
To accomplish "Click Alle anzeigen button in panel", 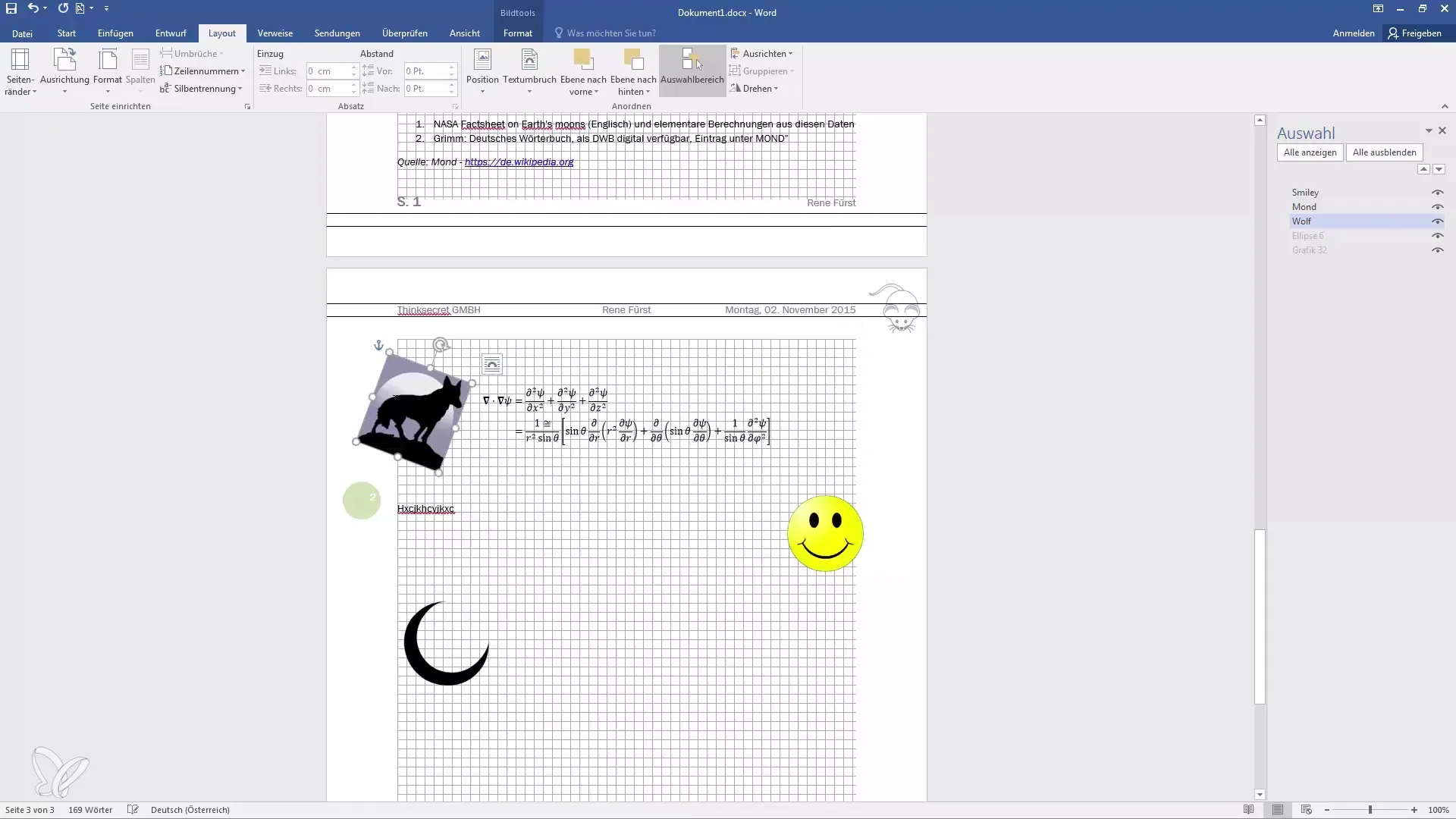I will pyautogui.click(x=1309, y=151).
